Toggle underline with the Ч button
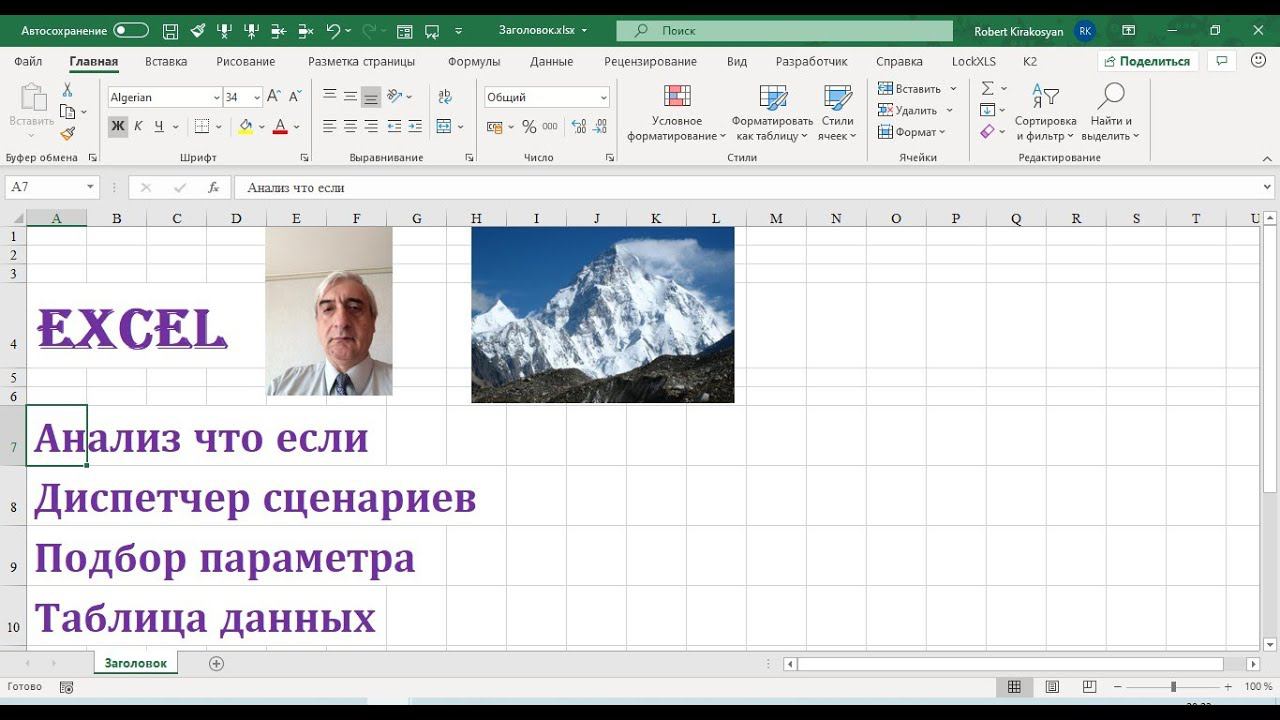This screenshot has height=720, width=1280. coord(158,126)
